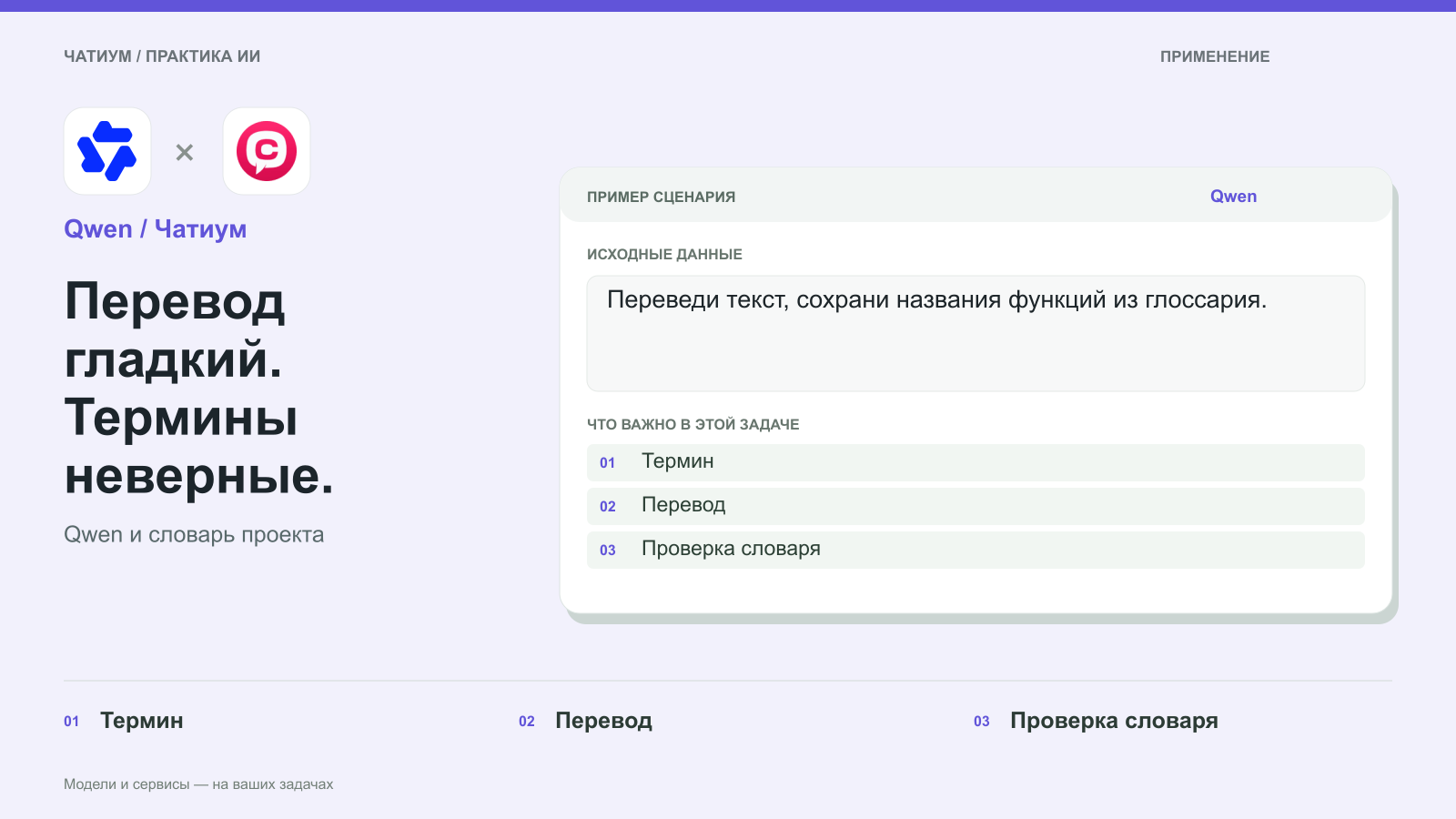Click the 'Qwen / Чатиум' heading
The image size is (1456, 819).
pyautogui.click(x=156, y=229)
